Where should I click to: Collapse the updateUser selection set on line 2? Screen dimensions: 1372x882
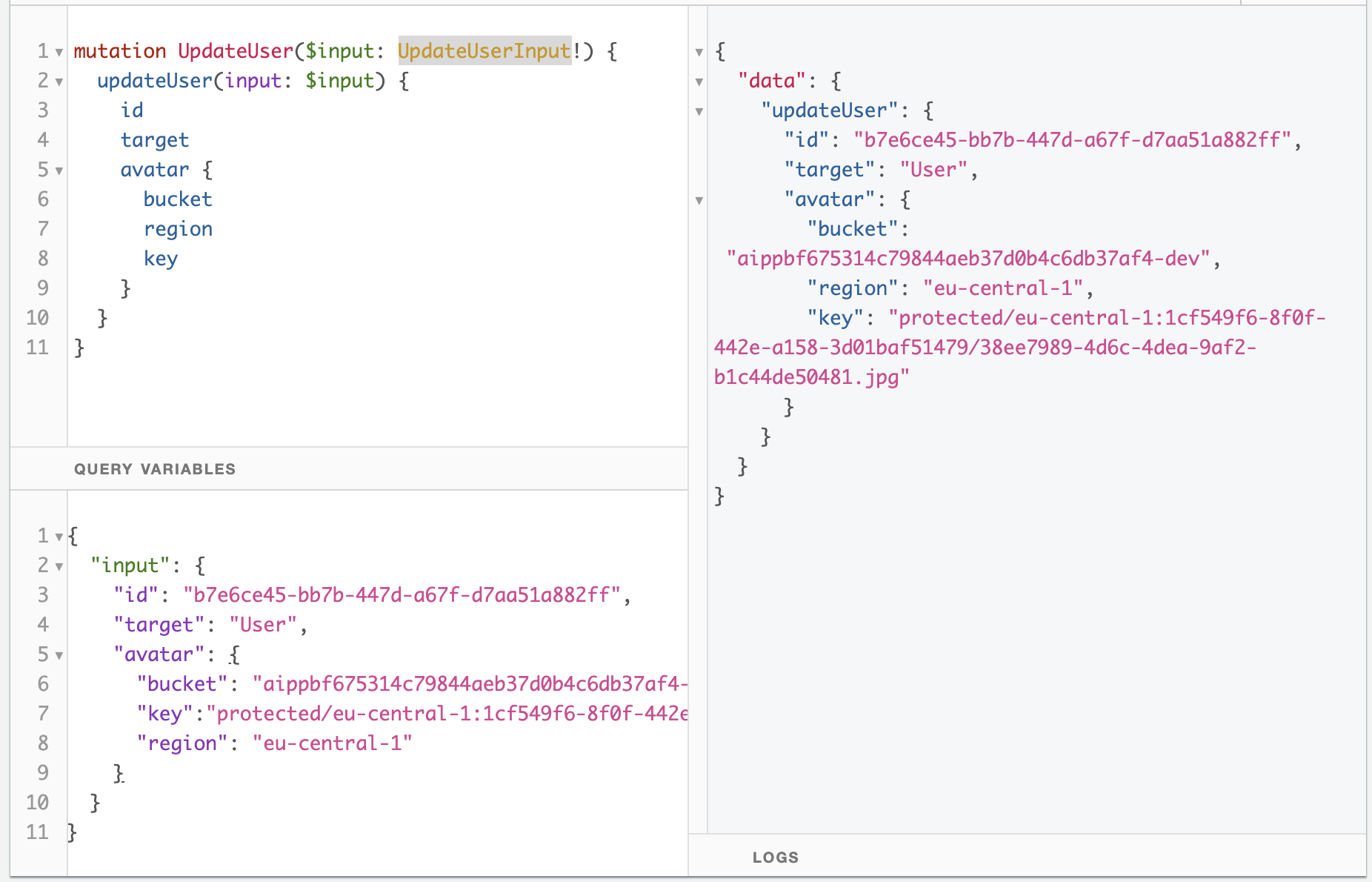tap(59, 82)
